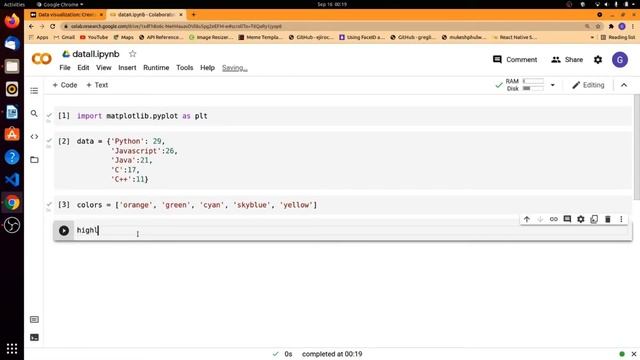Open the Runtime menu
The width and height of the screenshot is (640, 360).
[x=156, y=68]
